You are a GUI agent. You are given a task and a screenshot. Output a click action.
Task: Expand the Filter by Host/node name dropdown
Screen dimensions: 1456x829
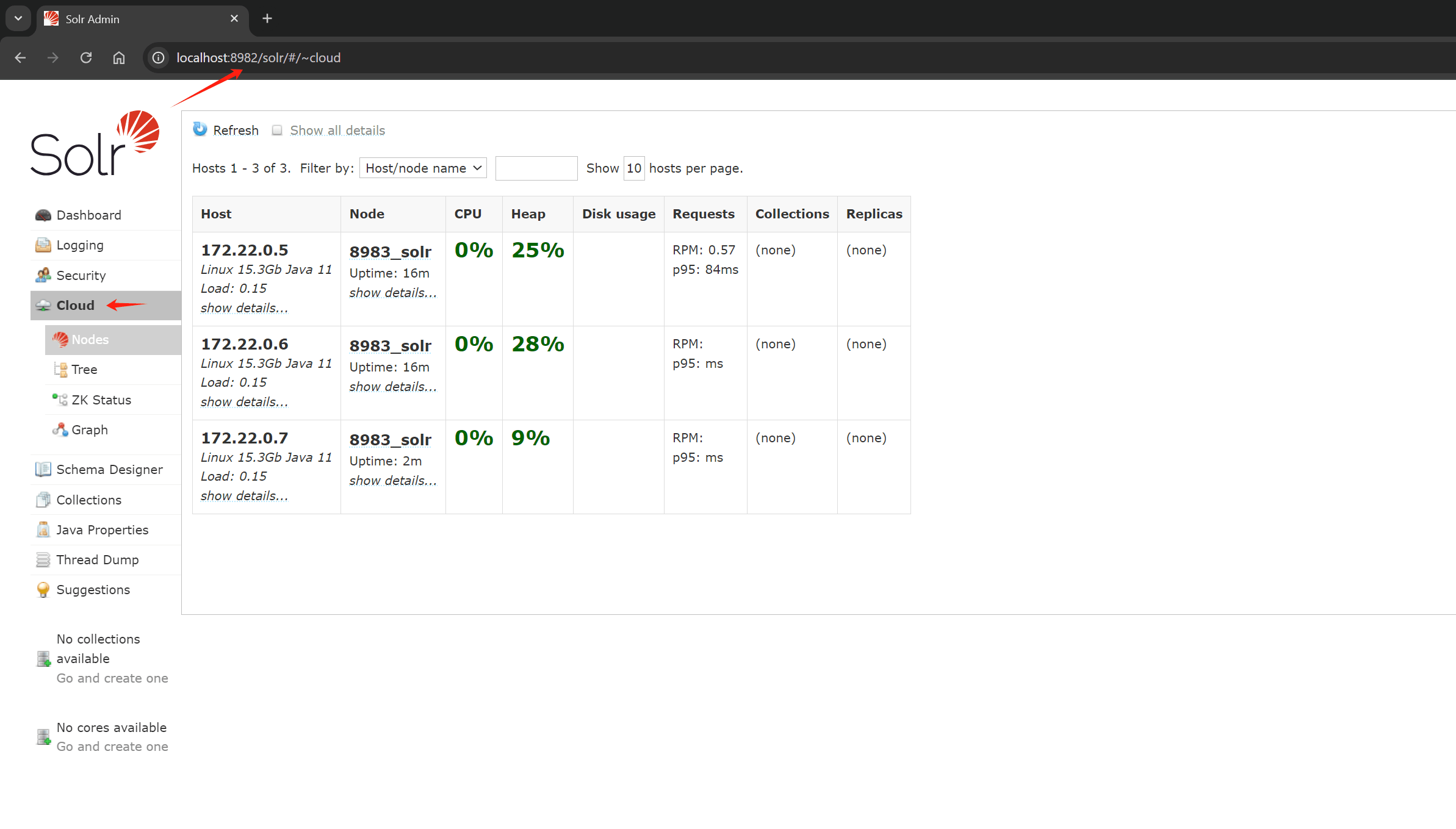(x=421, y=168)
